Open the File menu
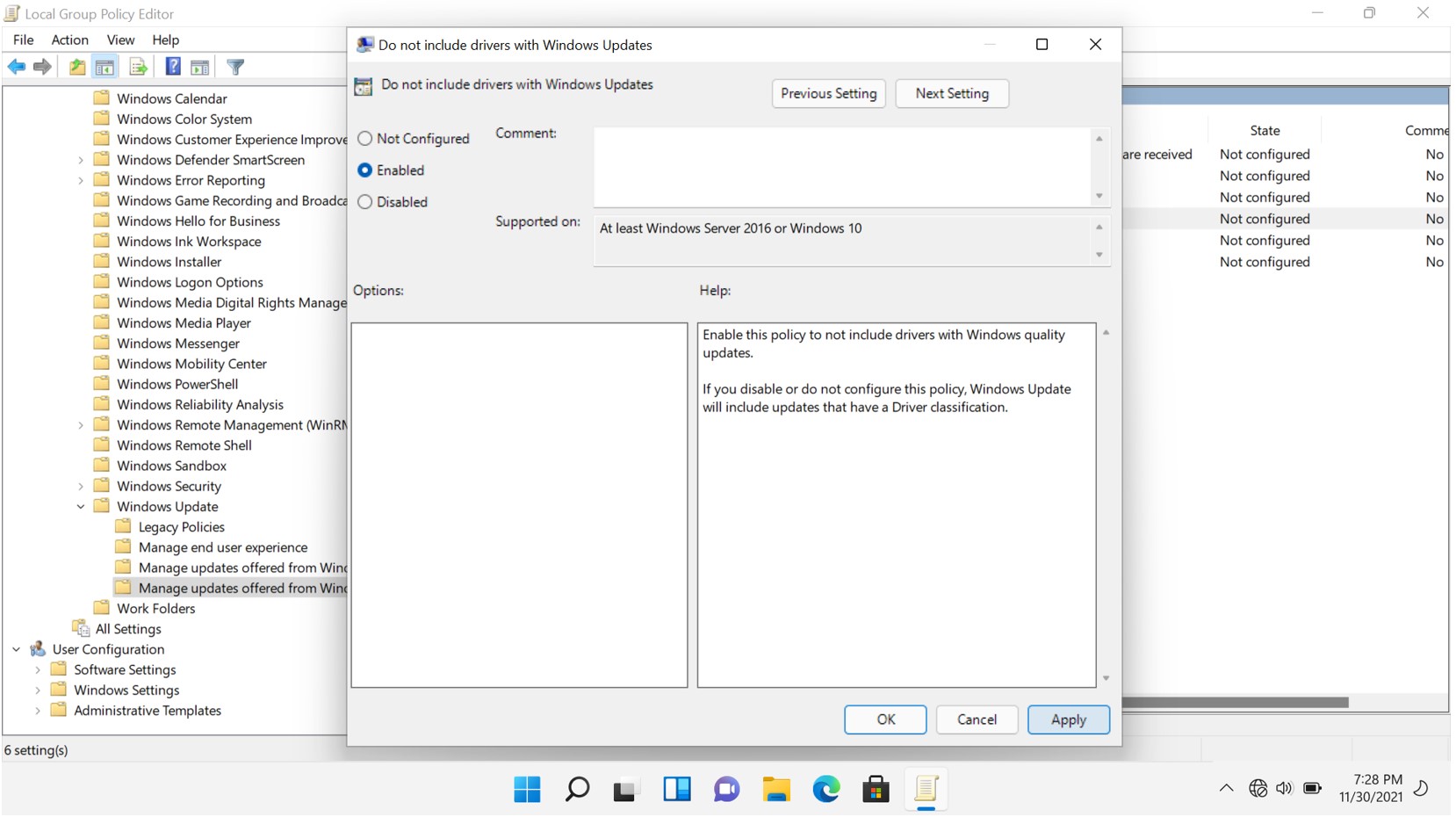This screenshot has width=1456, height=817. point(24,40)
